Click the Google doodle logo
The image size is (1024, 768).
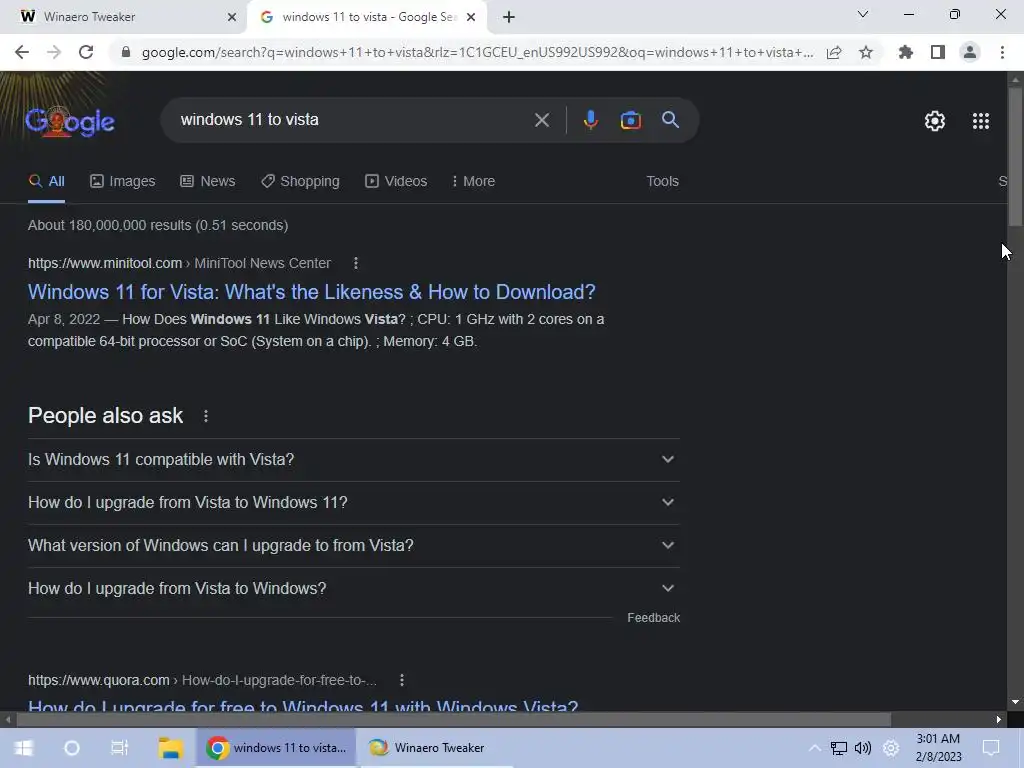70,121
